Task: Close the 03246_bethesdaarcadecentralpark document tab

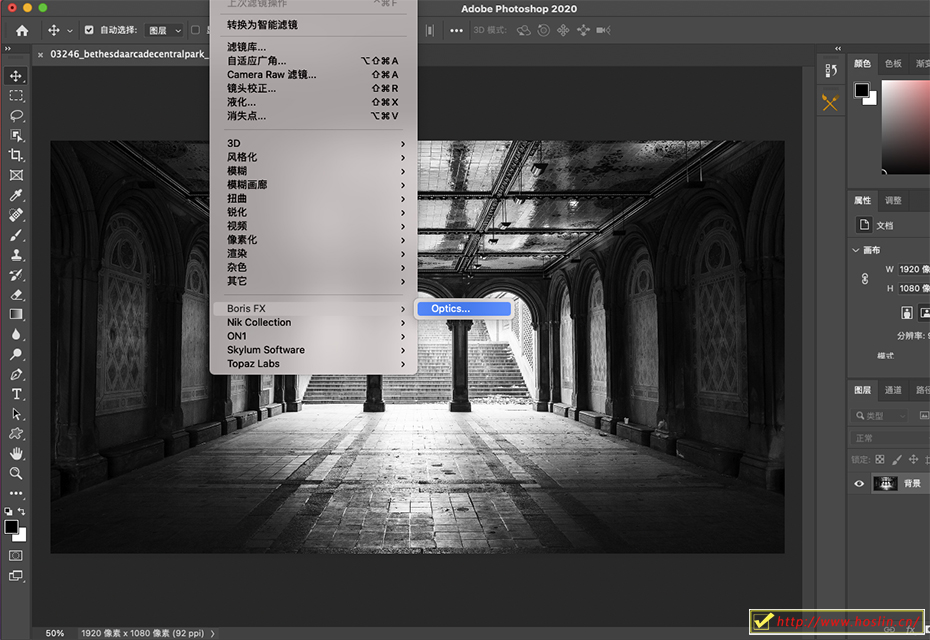Action: 40,55
